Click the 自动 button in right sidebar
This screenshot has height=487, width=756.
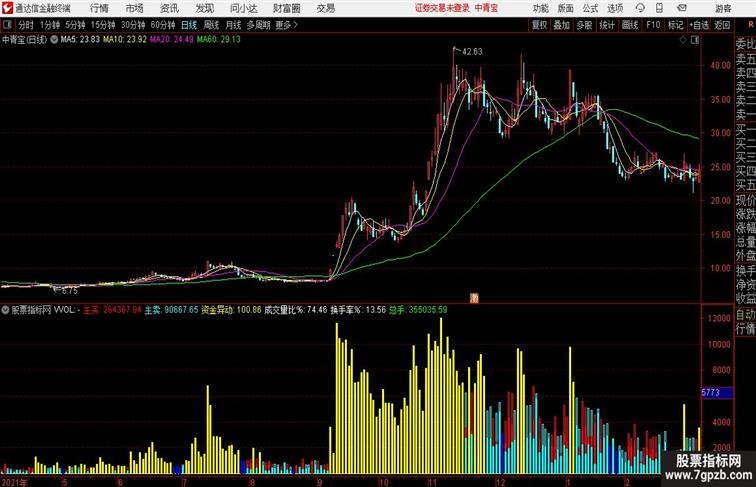click(745, 315)
